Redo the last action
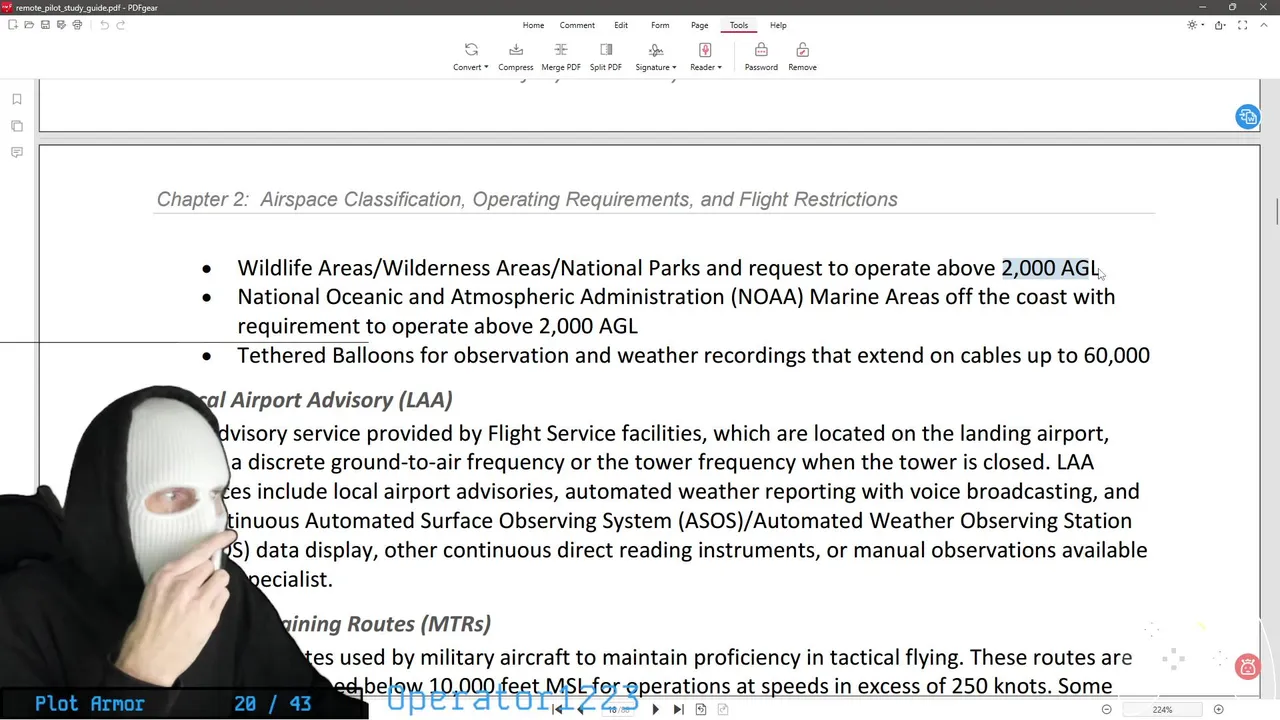This screenshot has height=720, width=1280. click(x=121, y=25)
